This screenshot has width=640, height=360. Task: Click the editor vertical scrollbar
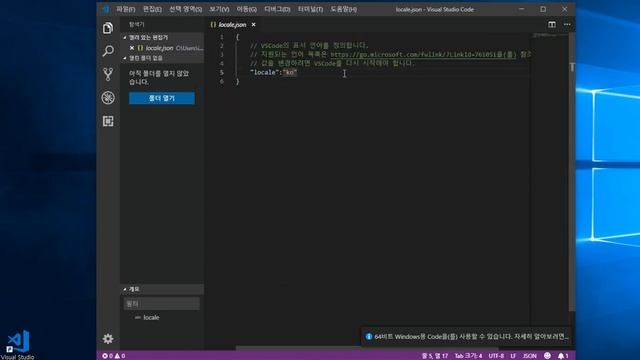572,171
